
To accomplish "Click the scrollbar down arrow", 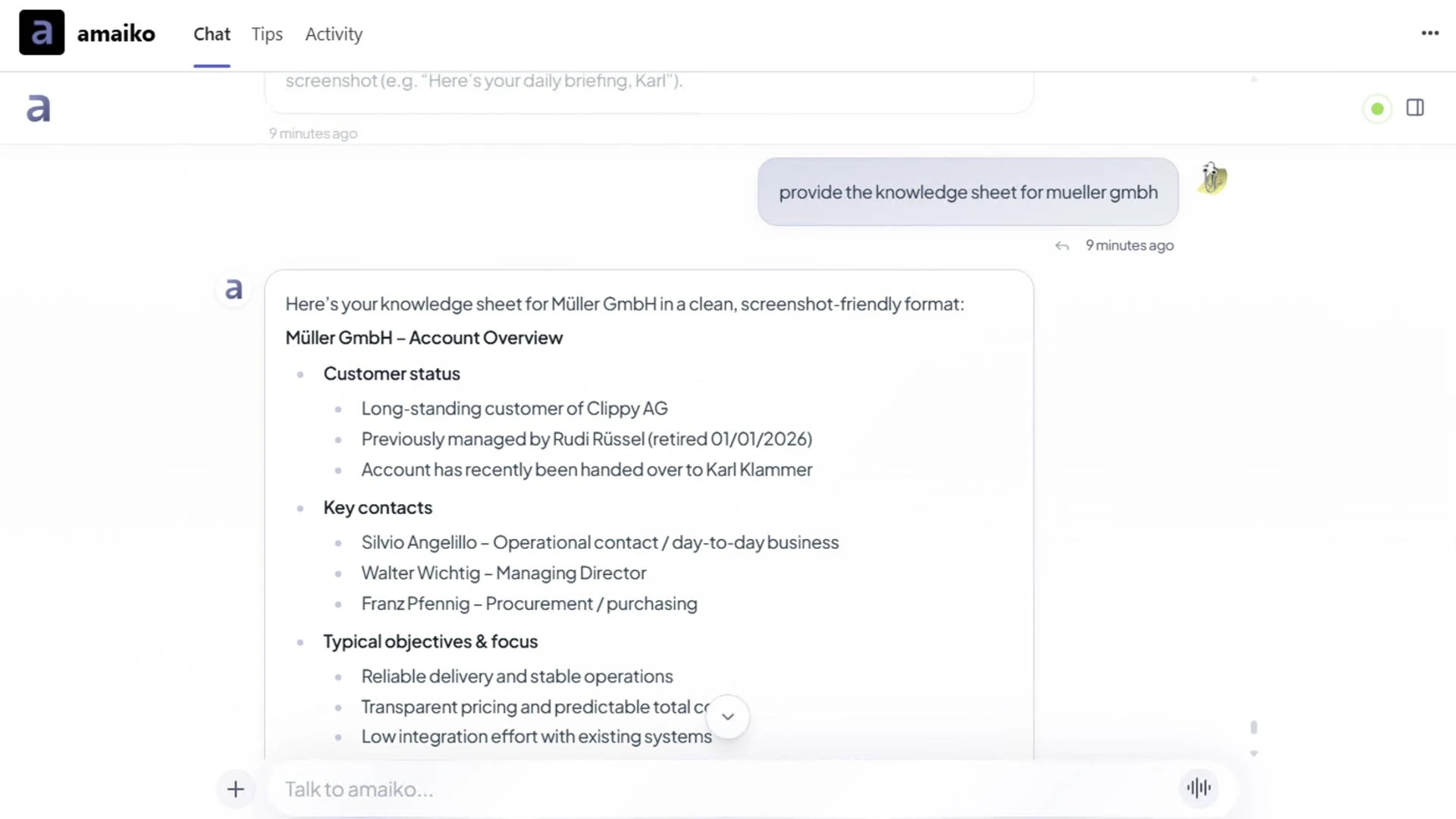I will pos(1254,753).
